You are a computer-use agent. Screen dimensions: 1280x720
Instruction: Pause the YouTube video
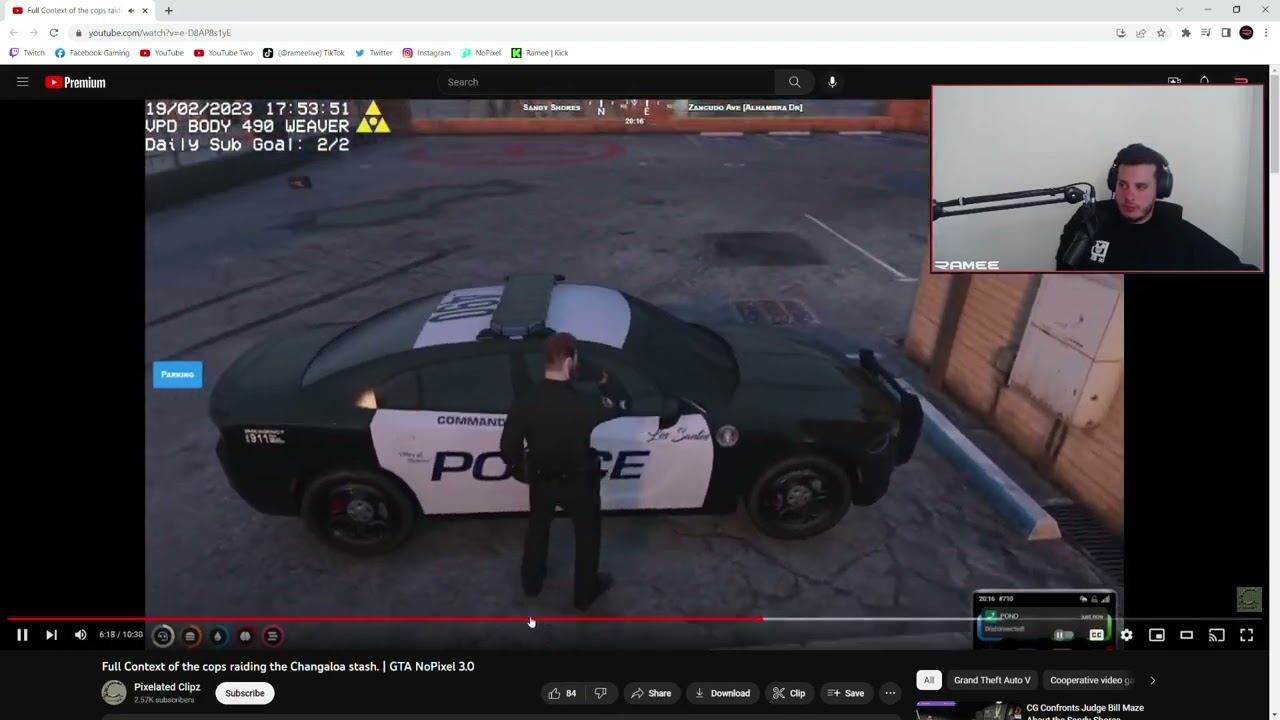tap(22, 635)
